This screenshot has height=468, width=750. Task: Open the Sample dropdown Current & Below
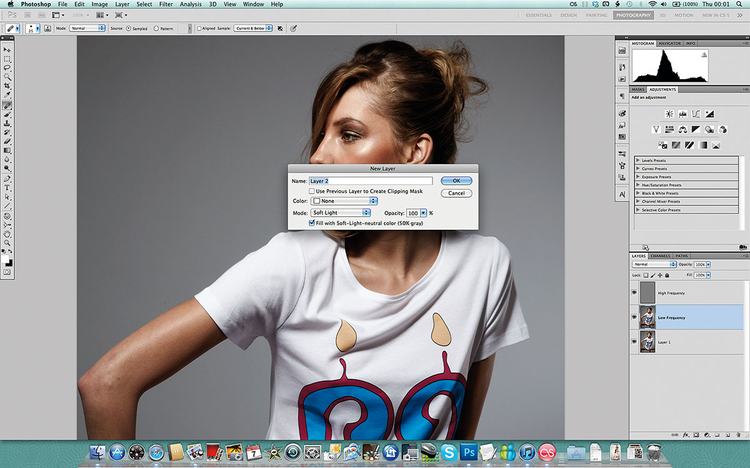253,28
